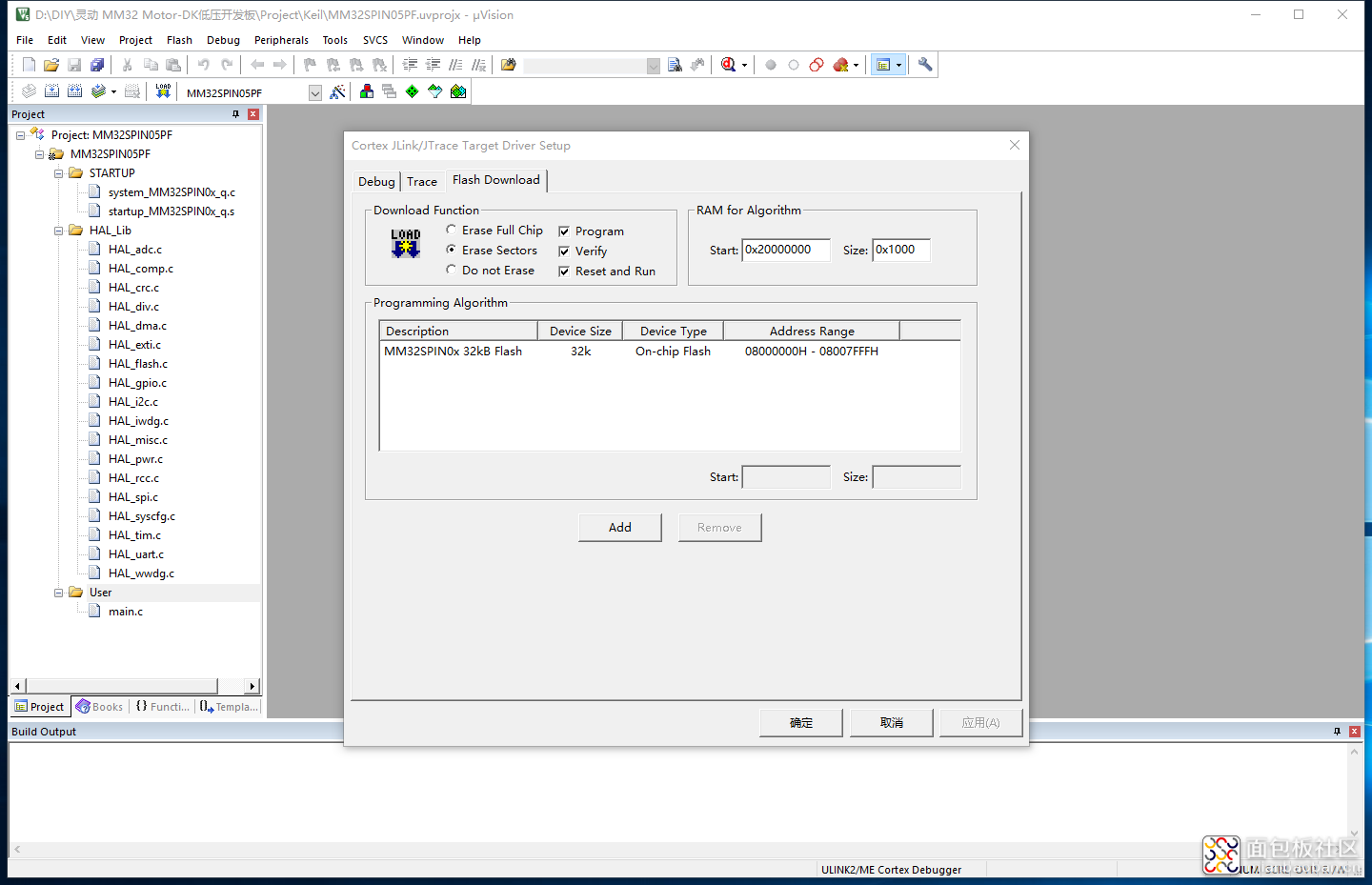Click the comment selection icon
Viewport: 1372px width, 885px height.
click(455, 65)
